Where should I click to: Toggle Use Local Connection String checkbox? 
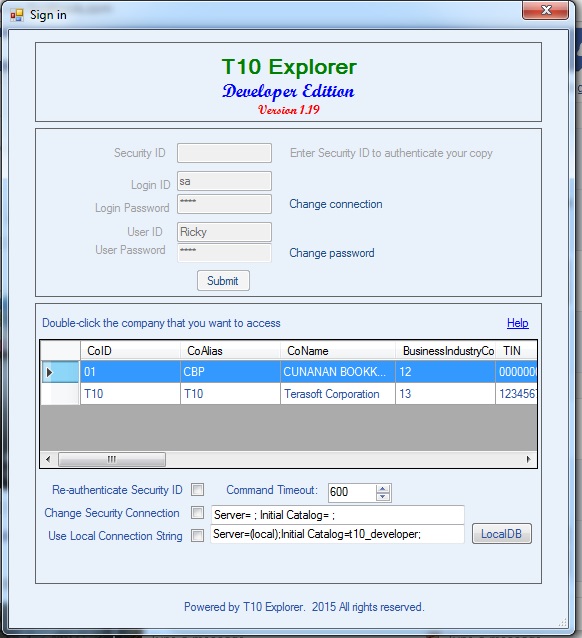coord(197,535)
